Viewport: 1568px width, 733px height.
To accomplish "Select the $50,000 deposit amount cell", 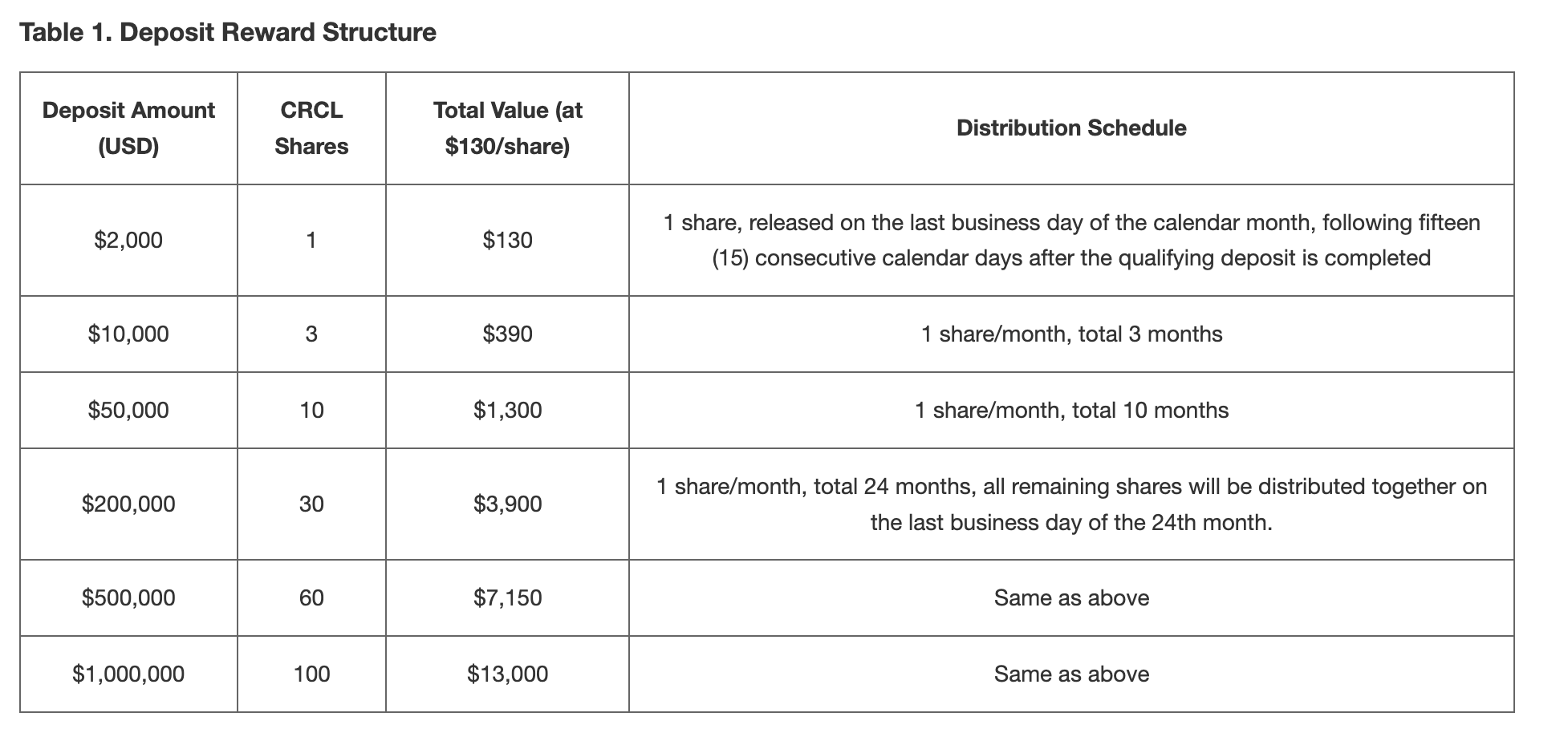I will pyautogui.click(x=128, y=410).
